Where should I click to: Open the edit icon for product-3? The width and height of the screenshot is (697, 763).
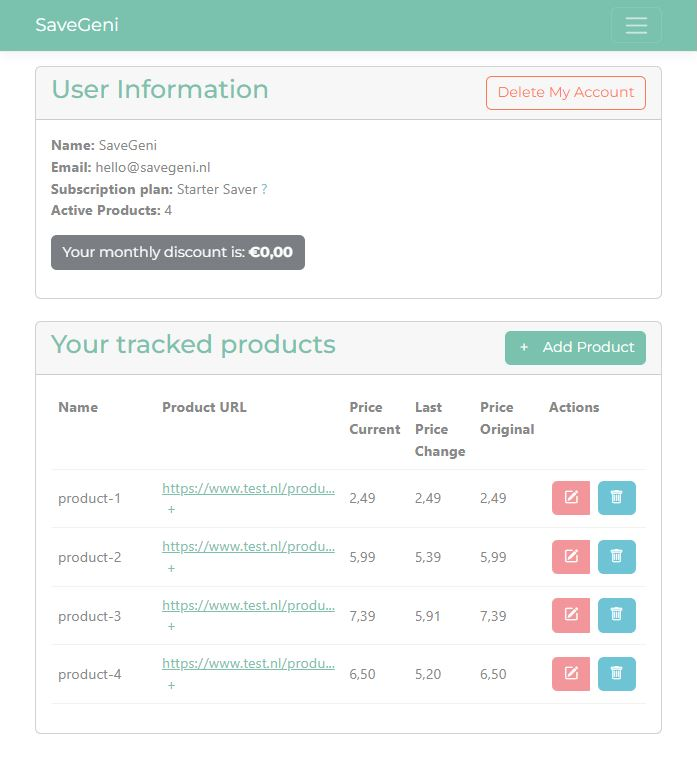pos(571,615)
